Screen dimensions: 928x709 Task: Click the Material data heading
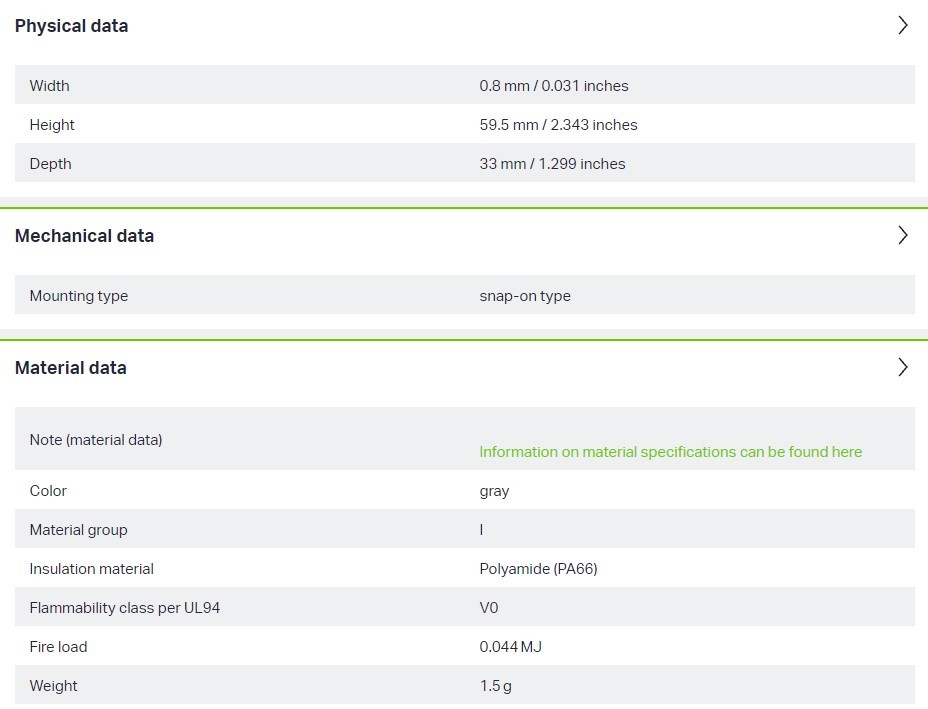tap(70, 368)
